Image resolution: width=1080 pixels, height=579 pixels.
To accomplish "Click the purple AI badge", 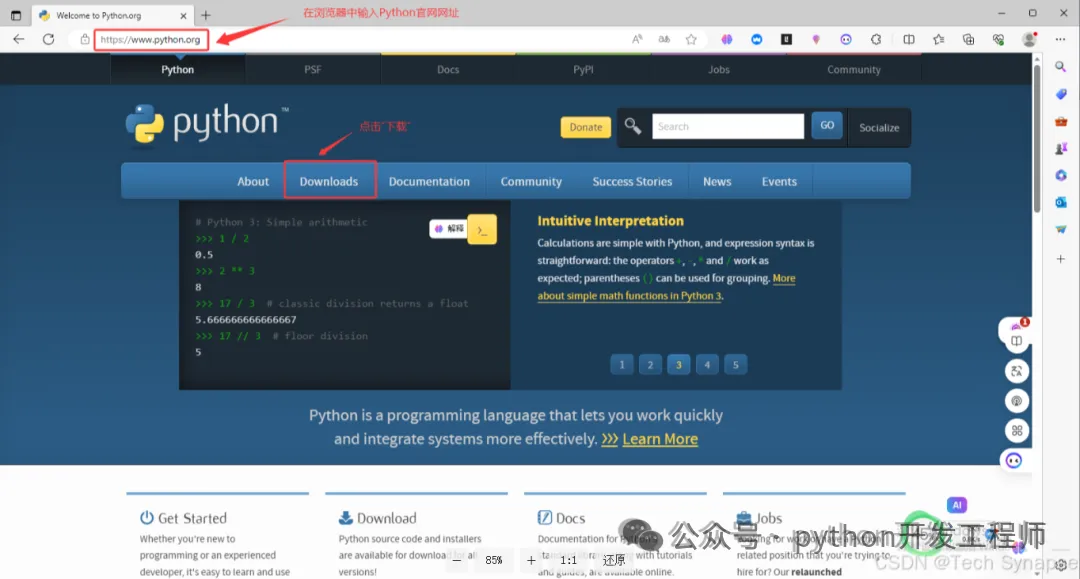I will click(x=957, y=505).
